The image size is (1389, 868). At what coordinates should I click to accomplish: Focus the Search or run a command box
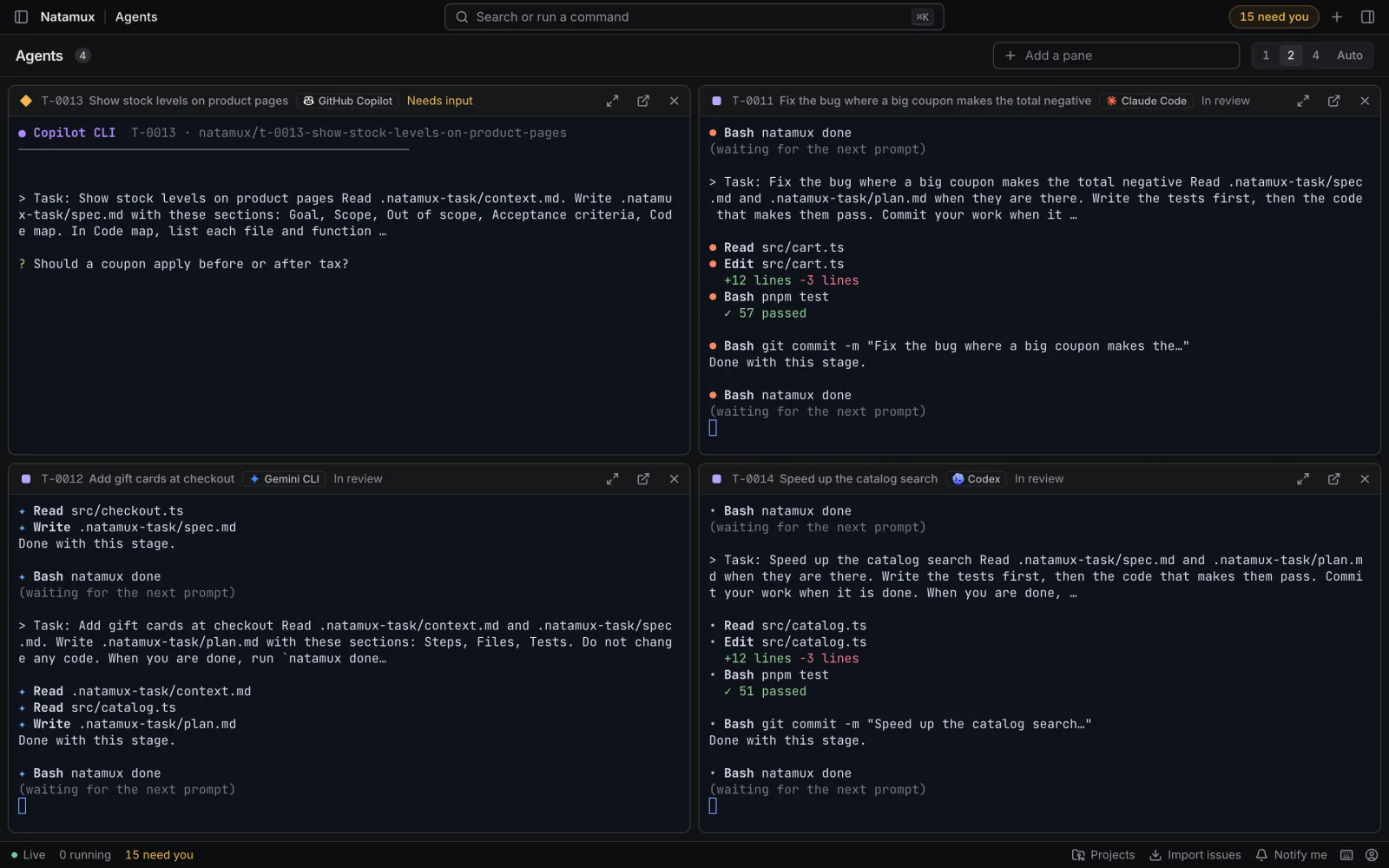[694, 16]
